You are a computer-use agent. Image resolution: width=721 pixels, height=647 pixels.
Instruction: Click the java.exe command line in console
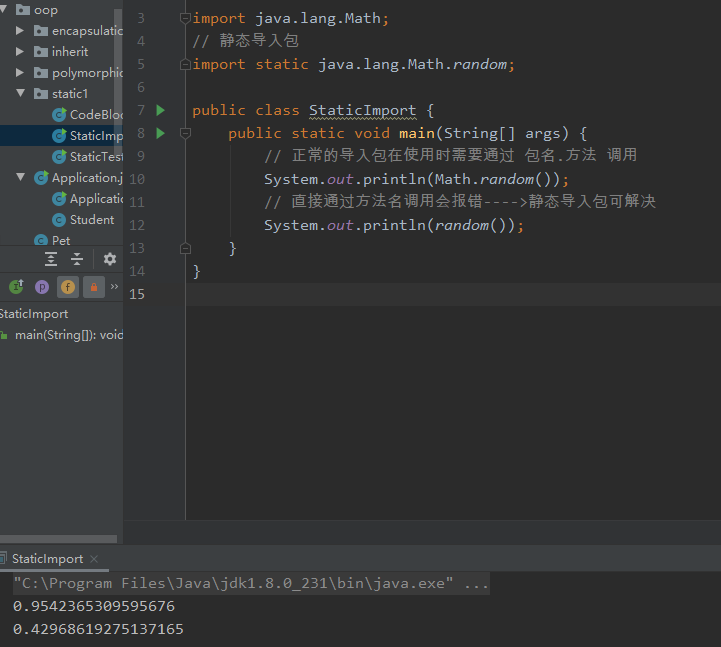click(x=251, y=584)
